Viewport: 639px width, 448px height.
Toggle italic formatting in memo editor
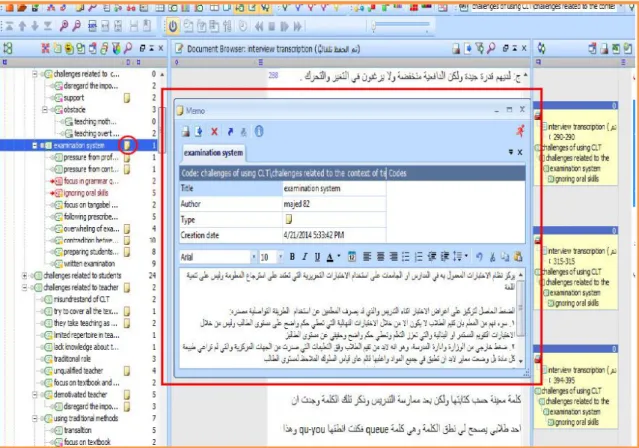(x=304, y=257)
